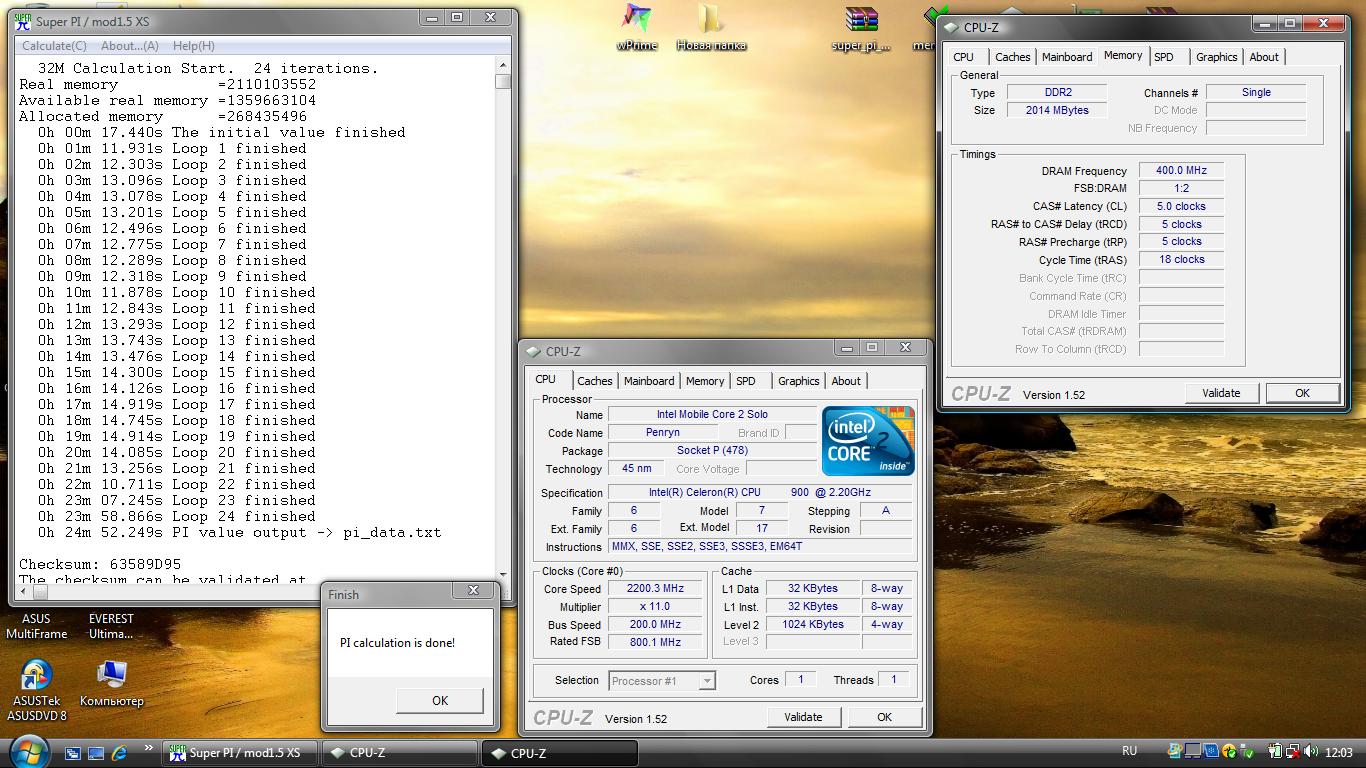The width and height of the screenshot is (1366, 768).
Task: Open the battery power plug tray icon
Action: pyautogui.click(x=1276, y=752)
